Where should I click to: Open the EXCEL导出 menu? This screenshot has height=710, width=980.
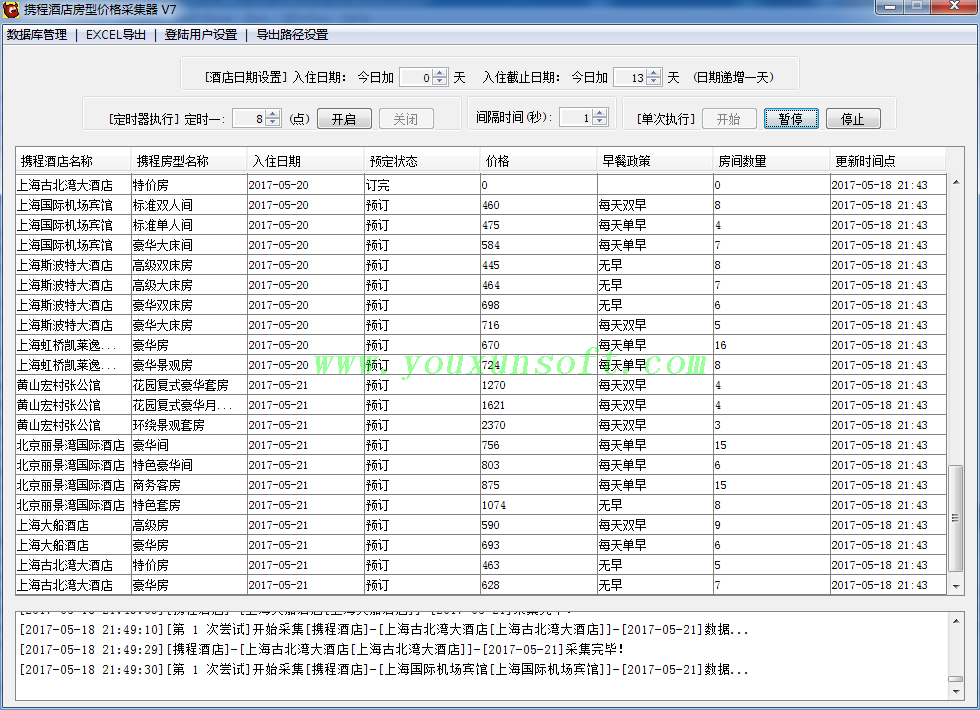pyautogui.click(x=116, y=35)
